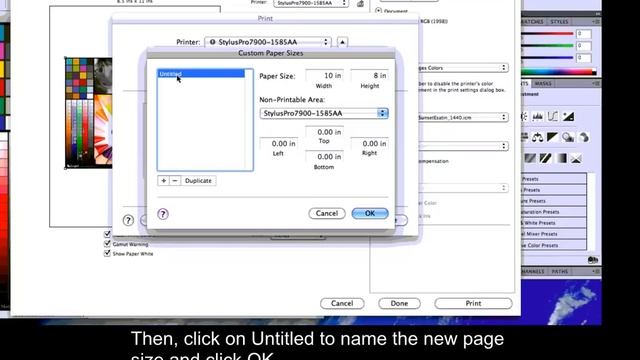This screenshot has width=640, height=360.
Task: Open the printer profile dropdown ending '1440.icm'
Action: [x=463, y=117]
